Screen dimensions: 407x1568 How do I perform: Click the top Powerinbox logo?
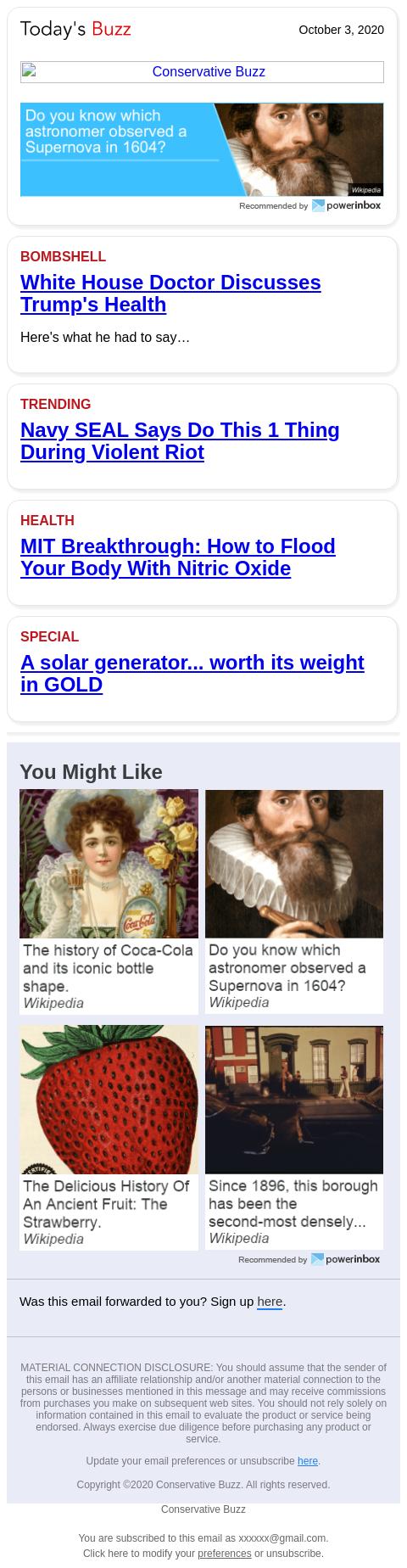pos(347,205)
